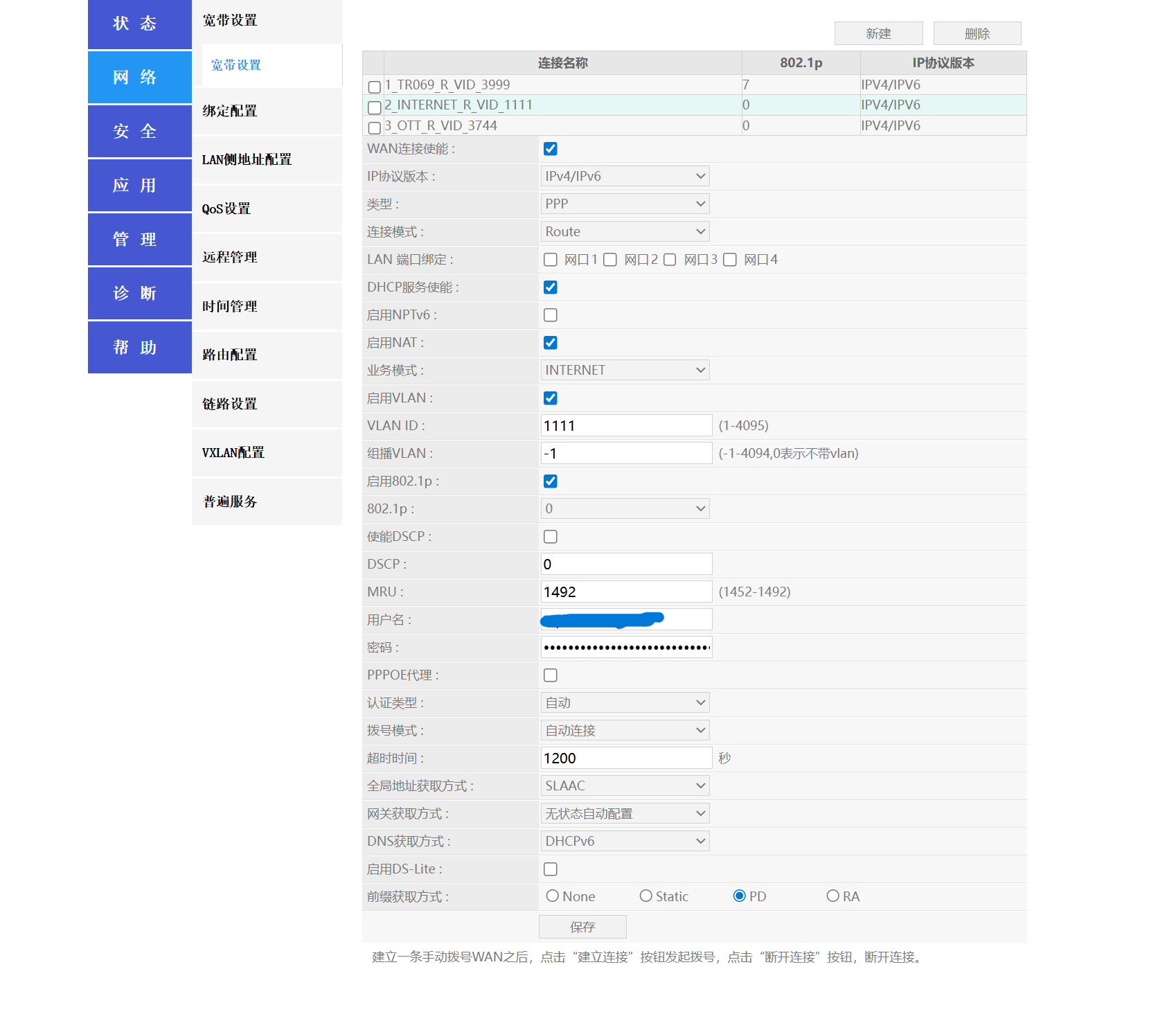Open the QoS设置 submenu item
Viewport: 1176px width, 1021px height.
click(226, 208)
